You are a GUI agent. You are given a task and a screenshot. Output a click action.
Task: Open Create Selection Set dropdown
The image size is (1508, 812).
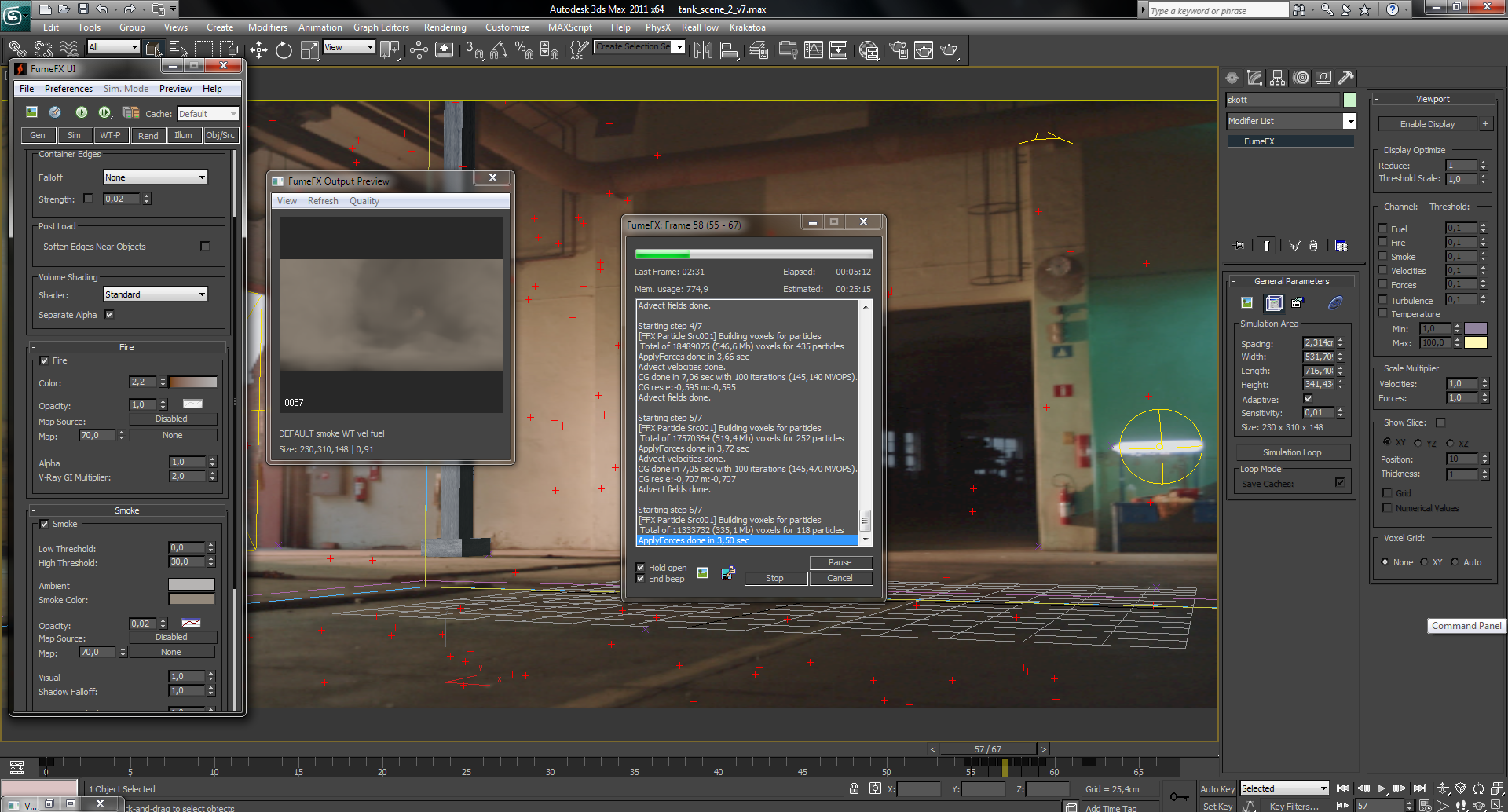coord(639,47)
